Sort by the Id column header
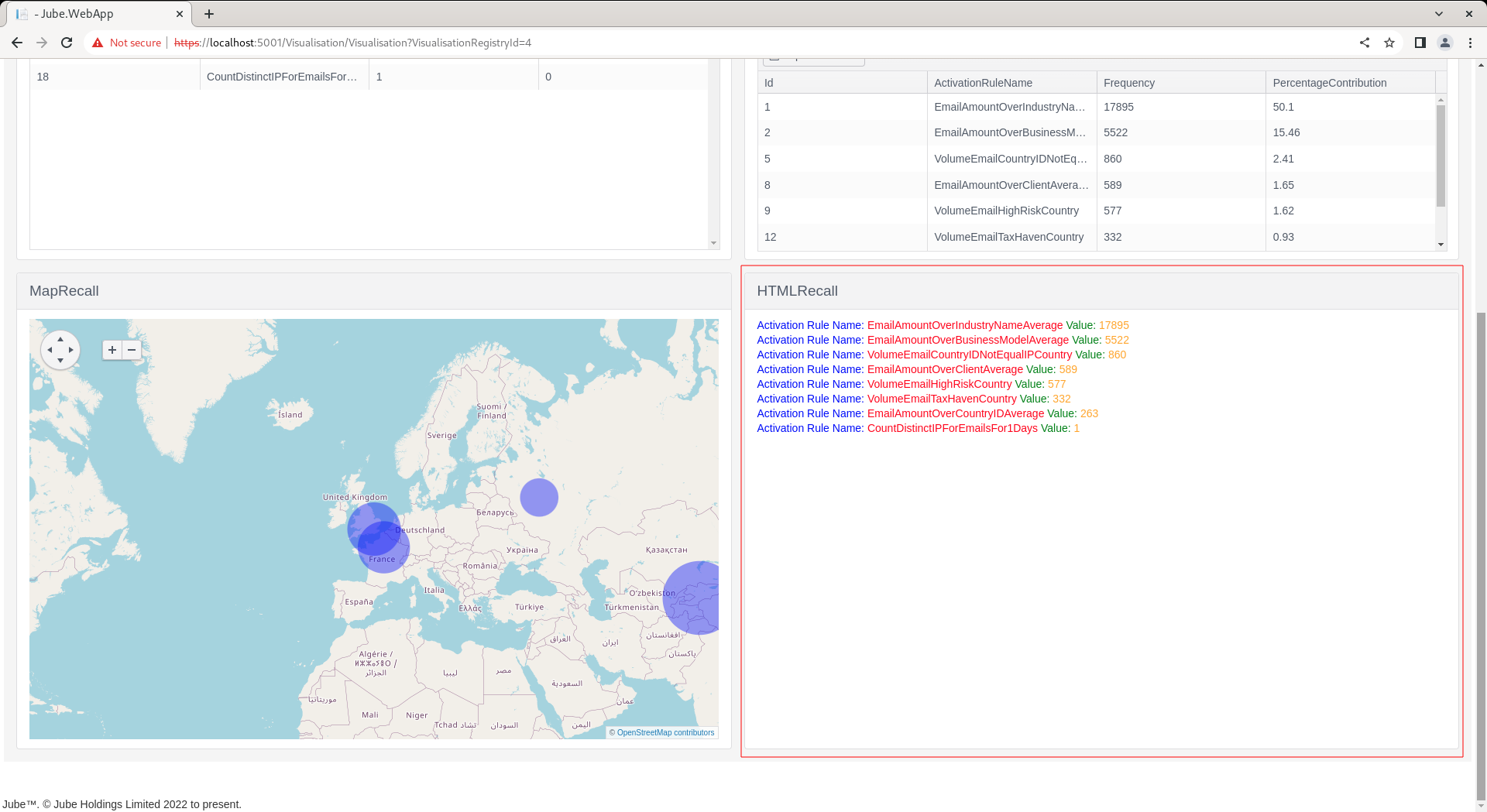The image size is (1487, 812). [843, 83]
